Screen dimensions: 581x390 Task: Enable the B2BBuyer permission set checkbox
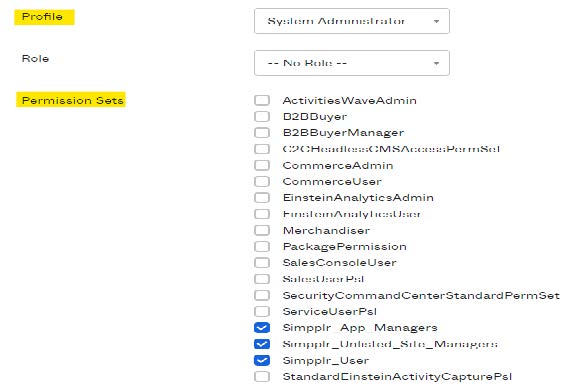tap(262, 116)
